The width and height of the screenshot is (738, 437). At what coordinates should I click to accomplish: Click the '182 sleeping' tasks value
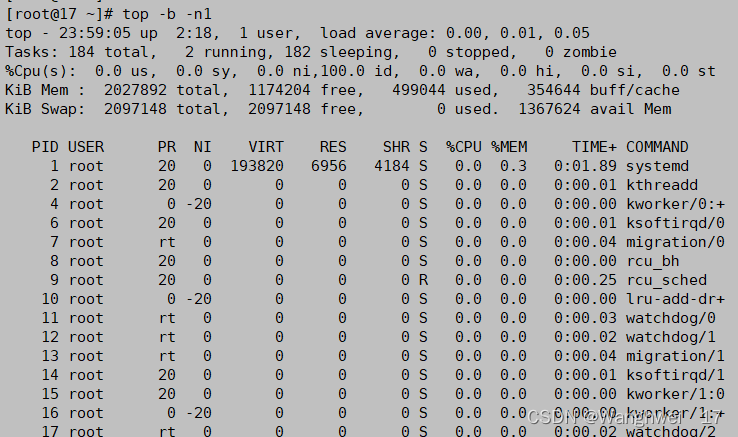(341, 52)
